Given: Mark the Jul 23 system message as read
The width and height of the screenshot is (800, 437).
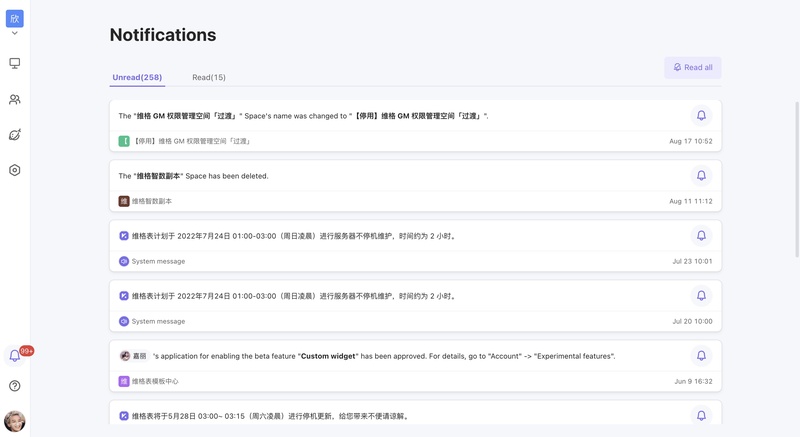Looking at the screenshot, I should point(701,236).
